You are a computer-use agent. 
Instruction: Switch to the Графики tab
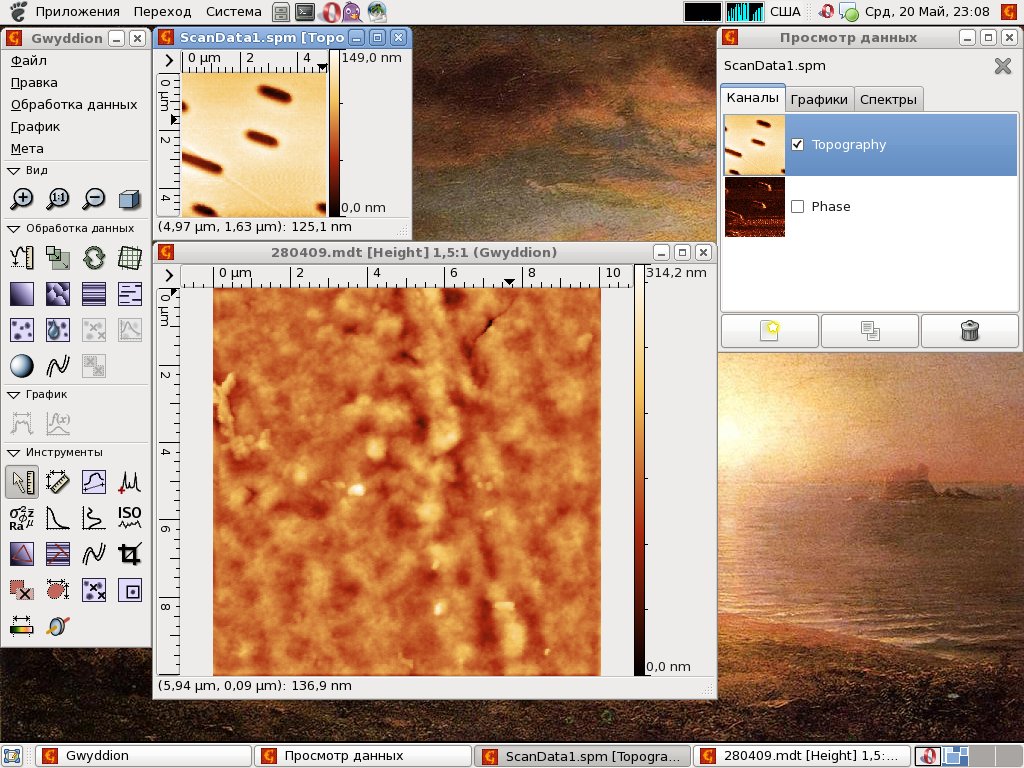[x=819, y=99]
